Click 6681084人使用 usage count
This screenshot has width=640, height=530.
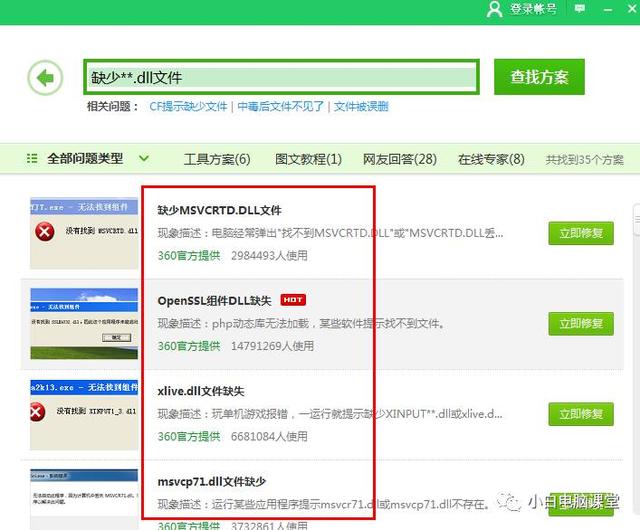pos(269,436)
